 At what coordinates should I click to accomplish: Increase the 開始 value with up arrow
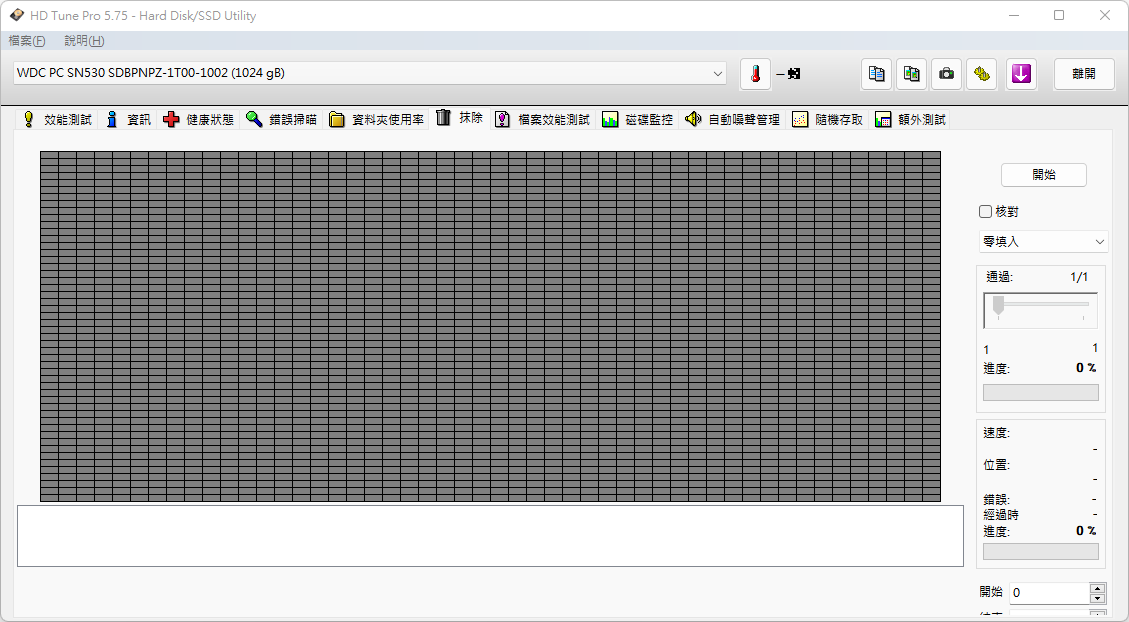1097,588
